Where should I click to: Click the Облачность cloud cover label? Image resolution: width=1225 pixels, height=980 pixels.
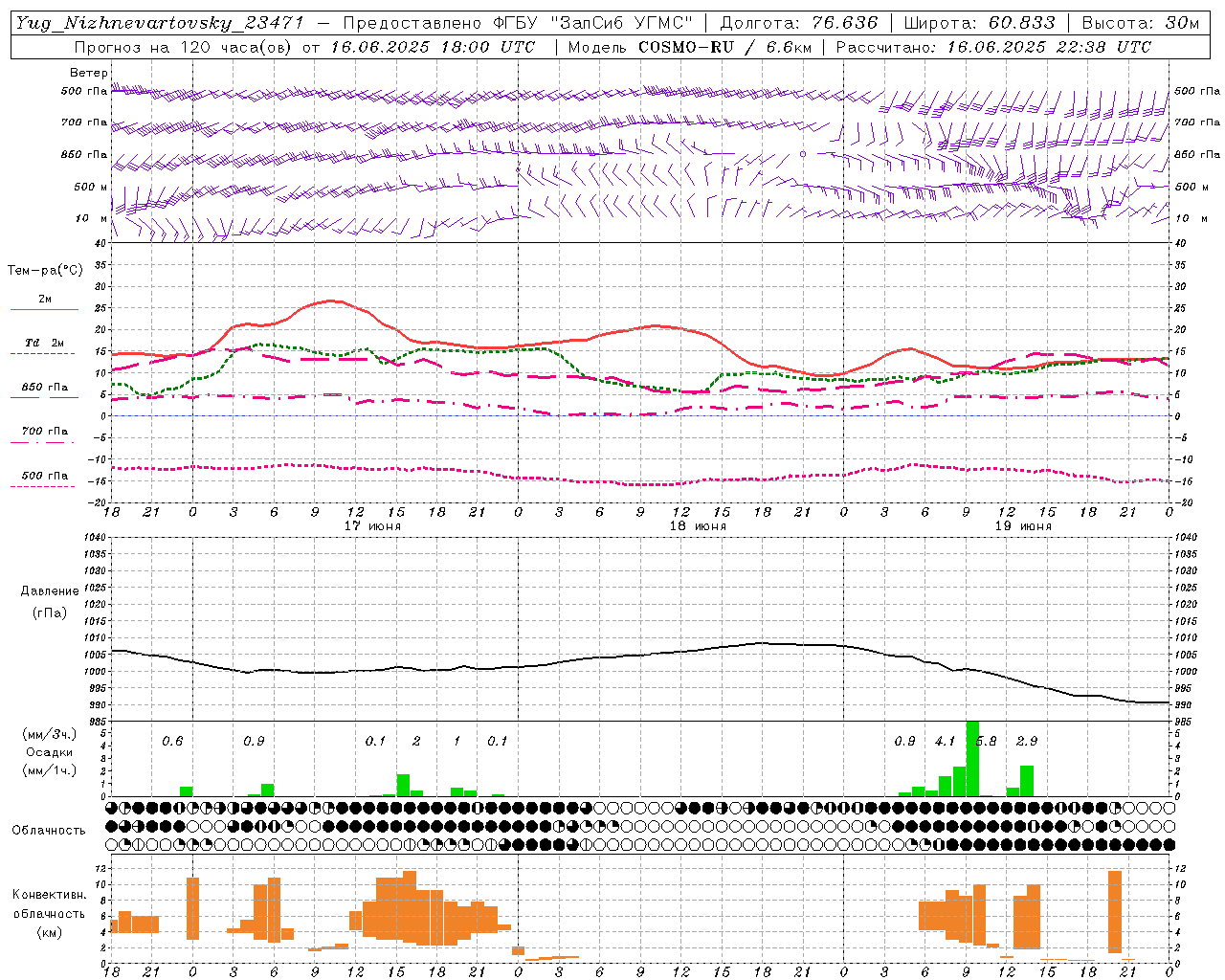click(x=49, y=831)
